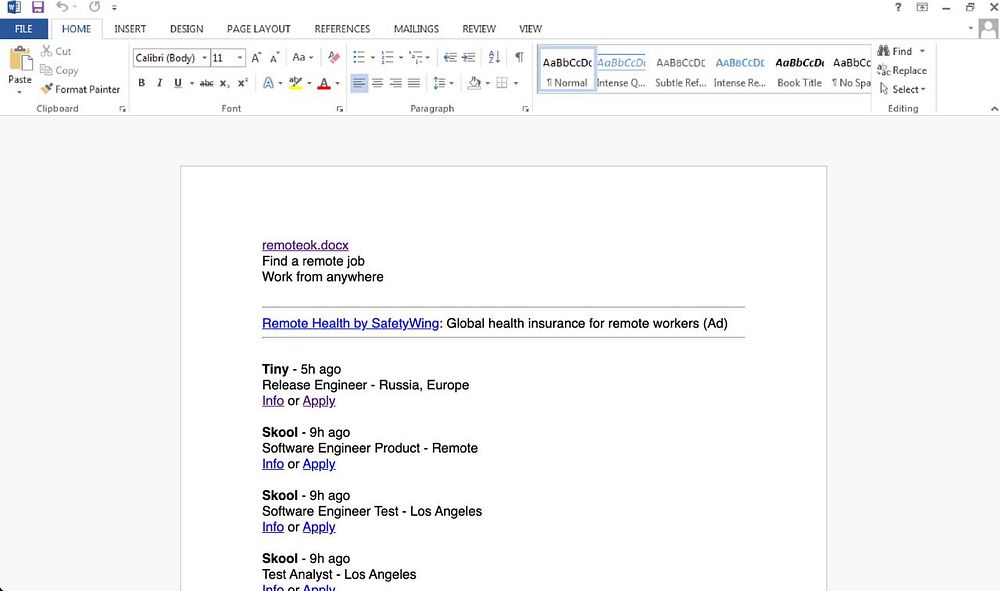Apply yellow text highlight color
This screenshot has height=591, width=1000.
pyautogui.click(x=295, y=83)
